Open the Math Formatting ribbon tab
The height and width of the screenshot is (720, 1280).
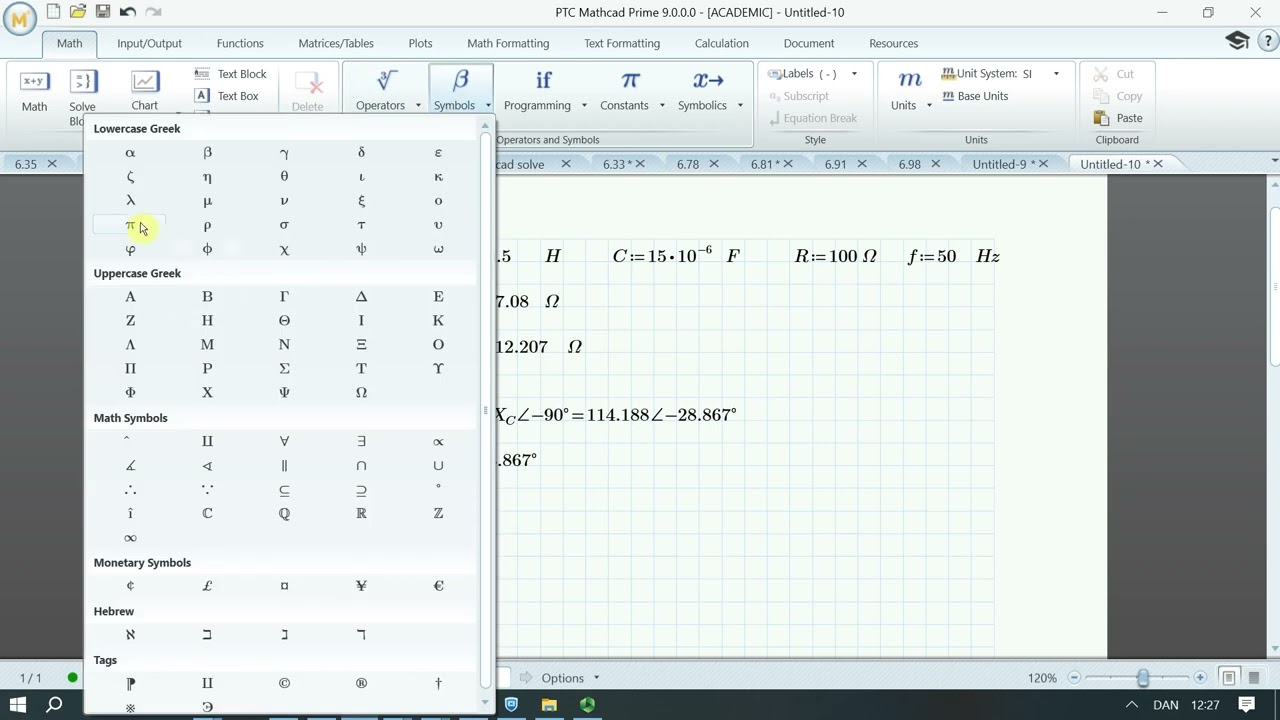click(x=508, y=43)
